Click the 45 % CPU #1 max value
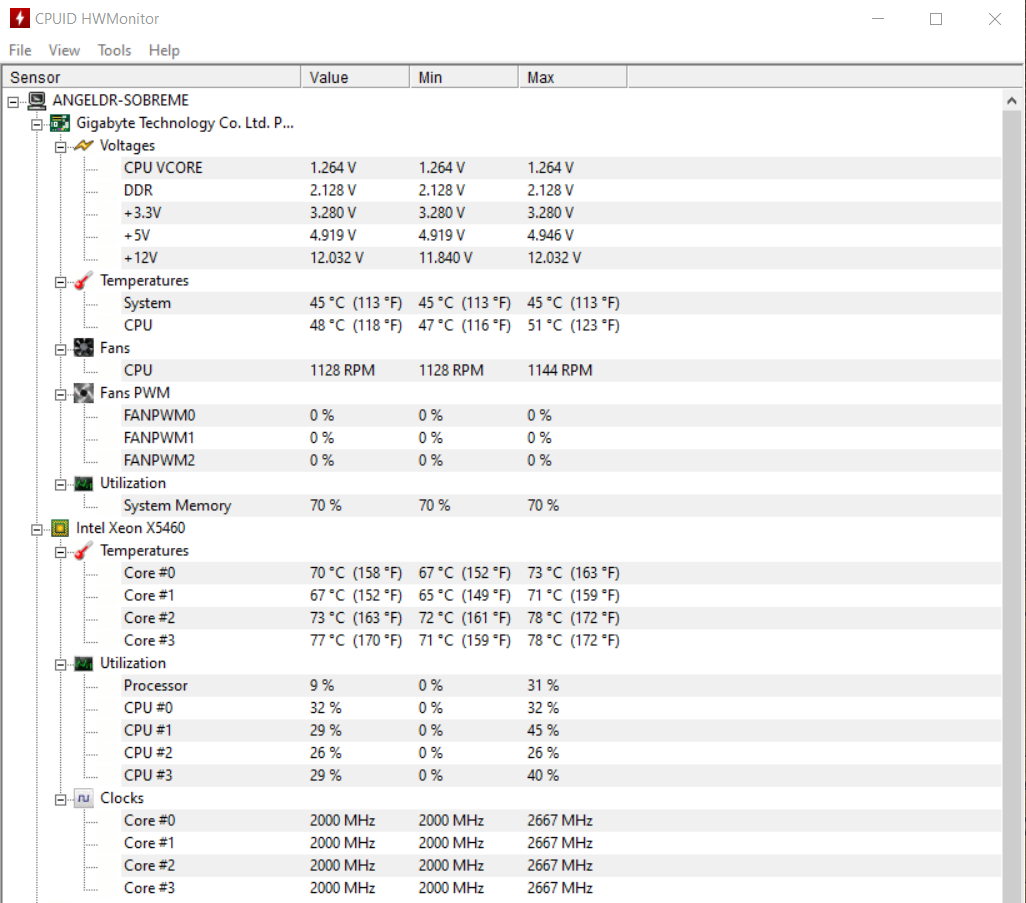Image resolution: width=1026 pixels, height=903 pixels. 543,730
